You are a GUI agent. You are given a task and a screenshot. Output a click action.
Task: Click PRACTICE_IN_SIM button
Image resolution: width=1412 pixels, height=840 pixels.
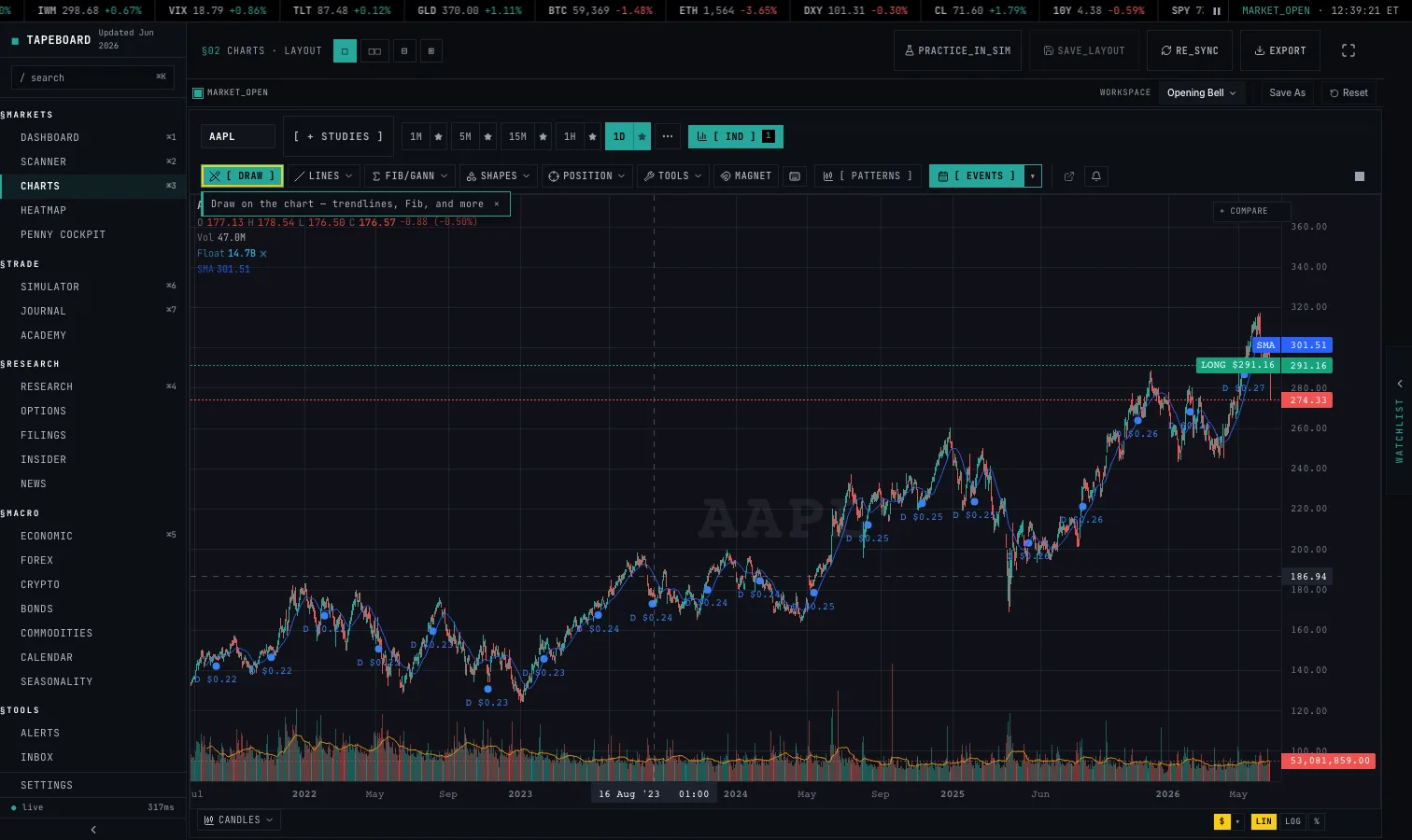coord(958,50)
